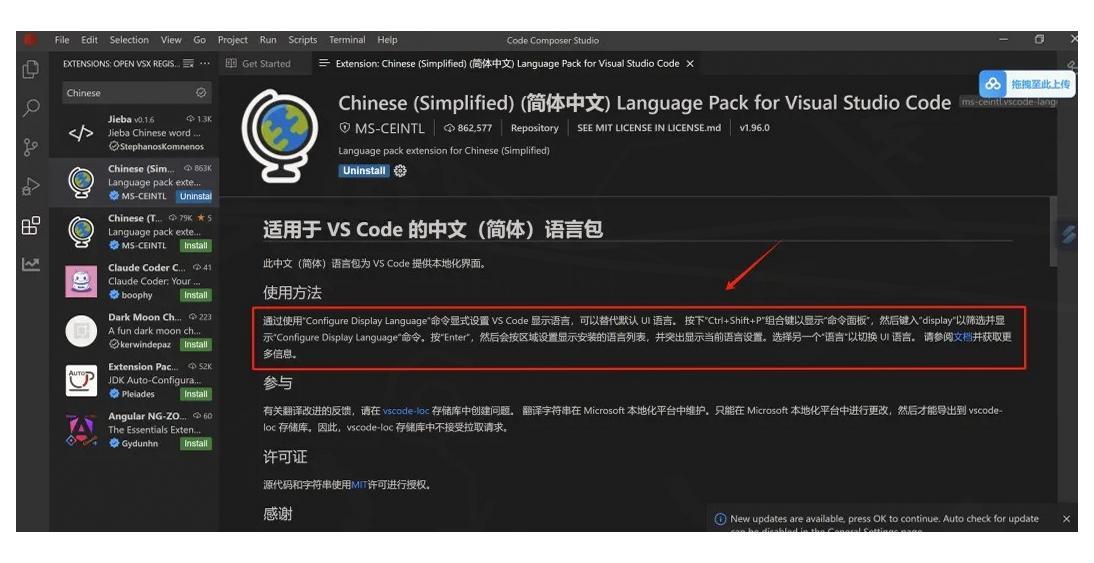Open the chart-line icon in activity bar
The width and height of the screenshot is (1094, 563).
tap(31, 264)
